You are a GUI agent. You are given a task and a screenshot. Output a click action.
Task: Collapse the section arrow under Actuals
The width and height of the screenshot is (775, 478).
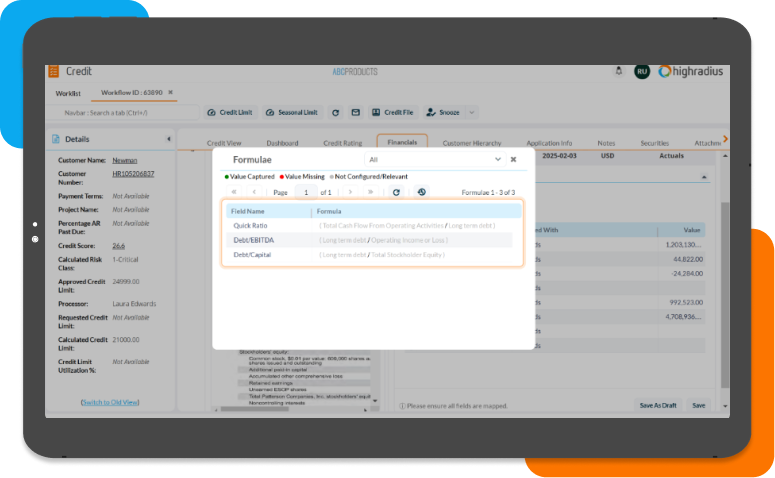click(704, 176)
